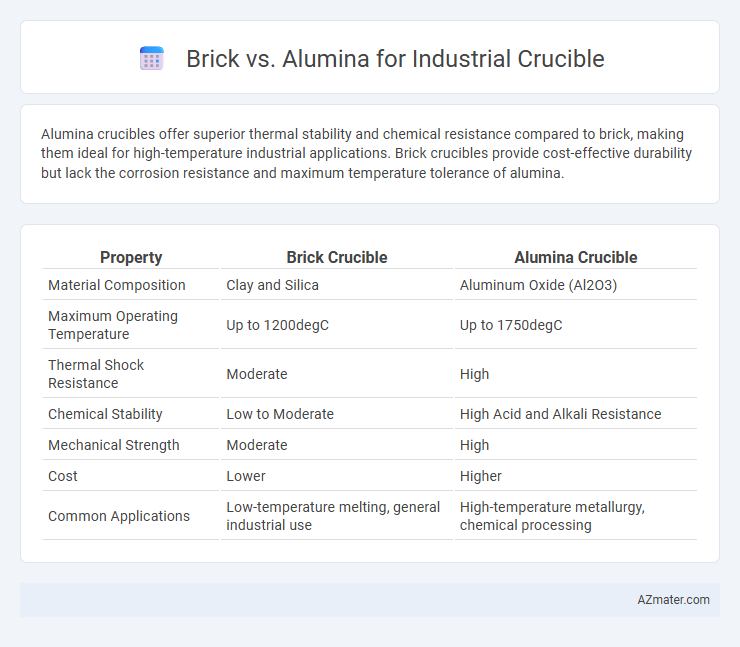Click the 'Up to 1200degC' cell
The image size is (740, 647).
277,325
